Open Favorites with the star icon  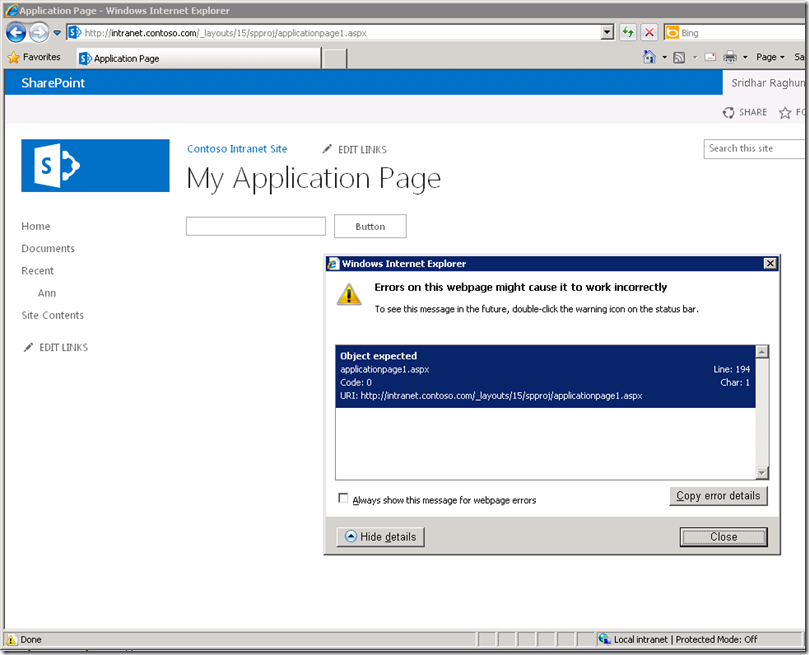pyautogui.click(x=35, y=57)
